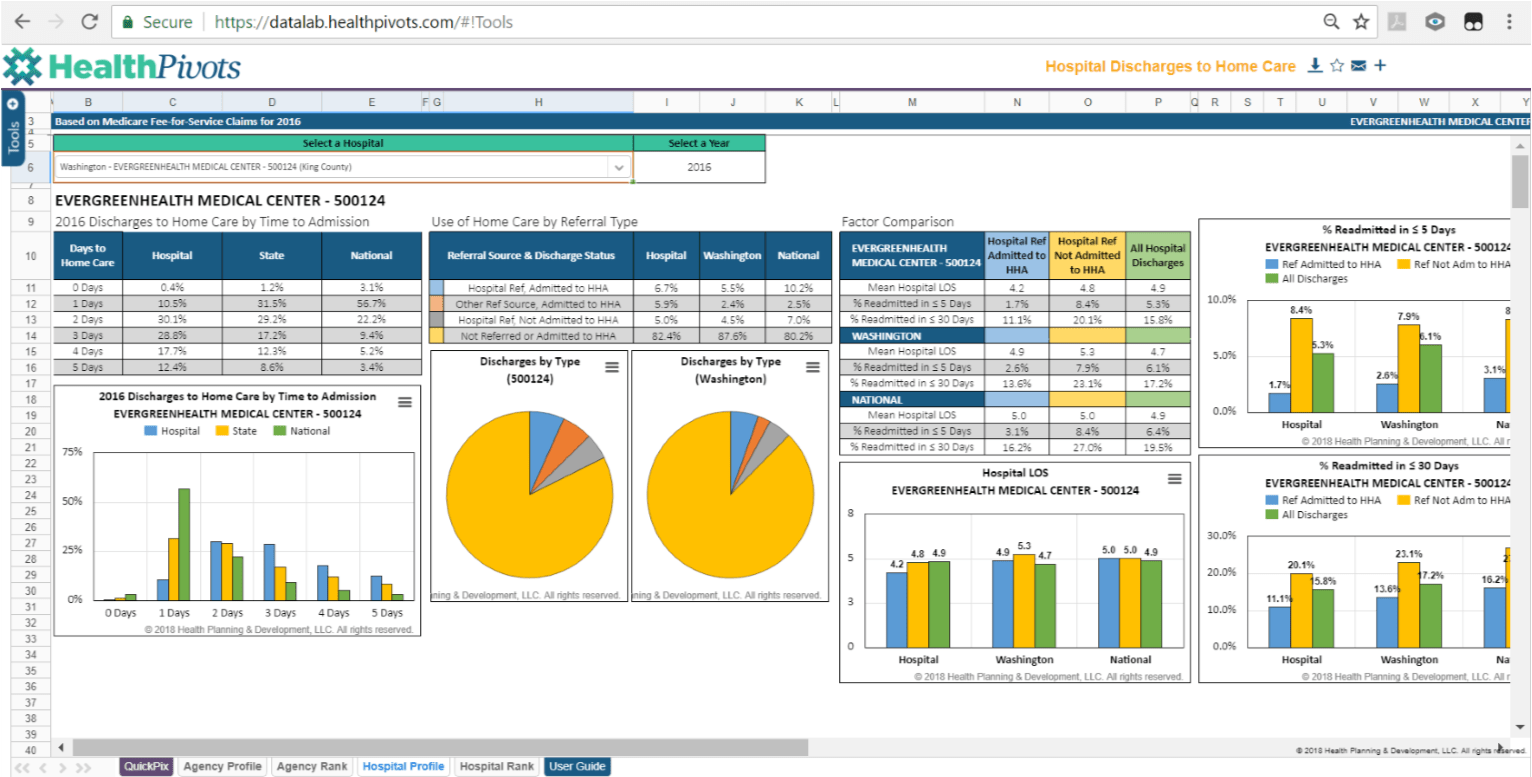Image resolution: width=1532 pixels, height=777 pixels.
Task: Click the scroll-down arrow at the vertical scrollbar bottom
Action: [1520, 728]
